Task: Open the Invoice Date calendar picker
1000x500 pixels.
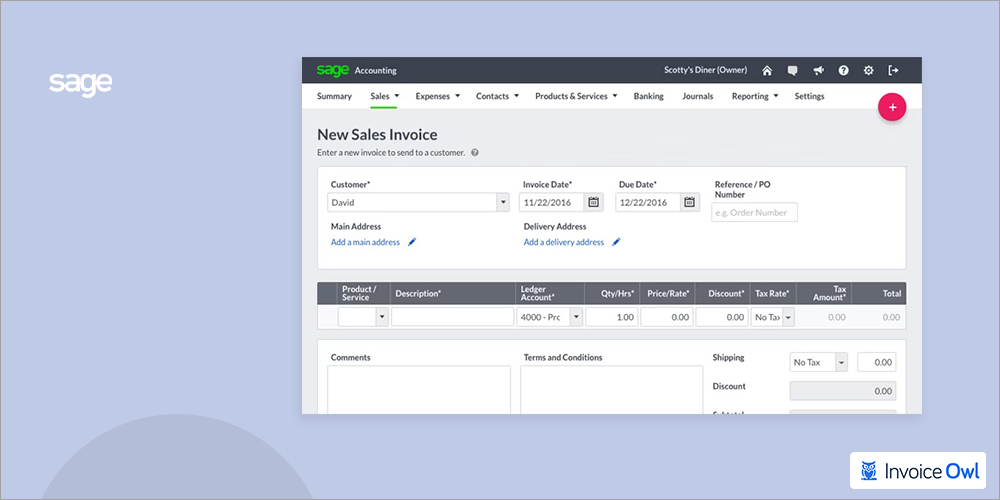Action: tap(593, 202)
